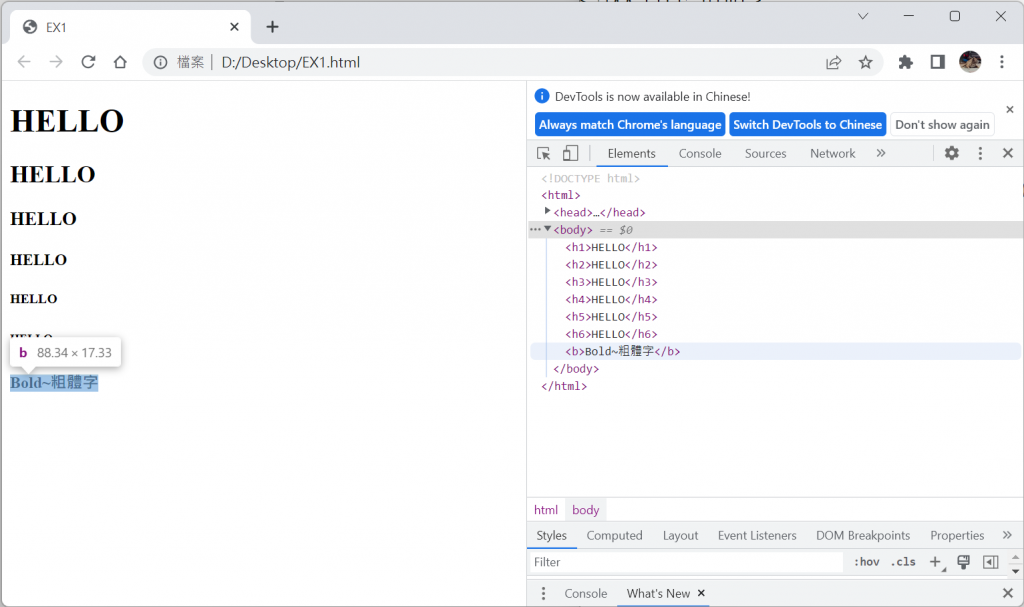Open Chrome's three-dot menu

pos(1002,62)
